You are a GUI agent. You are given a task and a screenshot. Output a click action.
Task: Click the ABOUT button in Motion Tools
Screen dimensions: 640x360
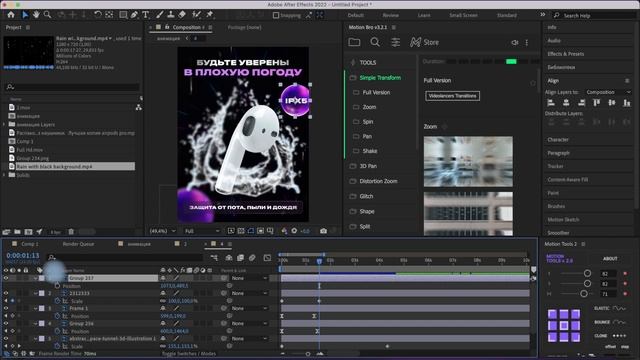[x=610, y=259]
